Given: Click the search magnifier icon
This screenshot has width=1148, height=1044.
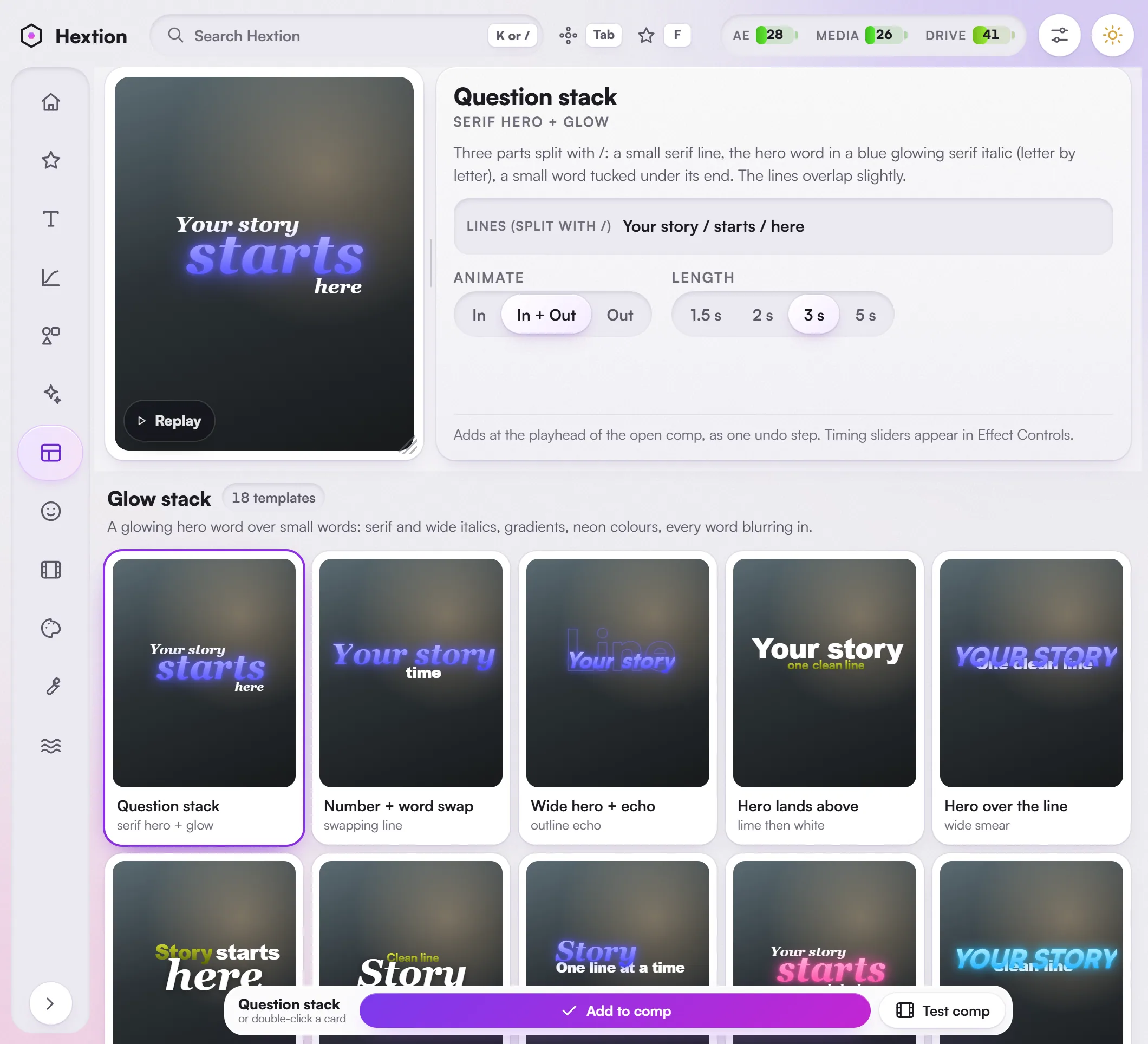Looking at the screenshot, I should [175, 35].
